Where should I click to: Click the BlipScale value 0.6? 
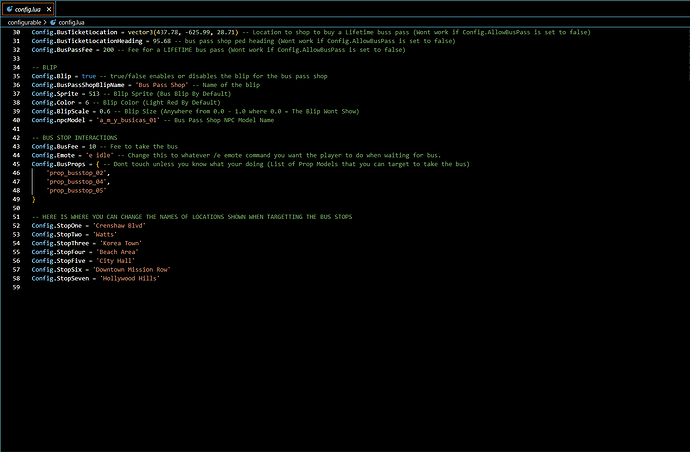105,111
